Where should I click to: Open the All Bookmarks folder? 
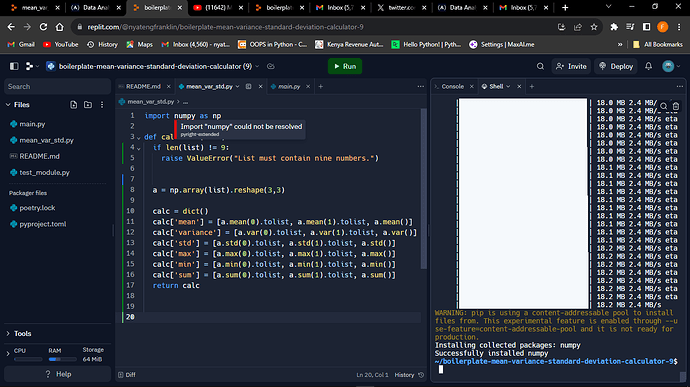tap(658, 44)
